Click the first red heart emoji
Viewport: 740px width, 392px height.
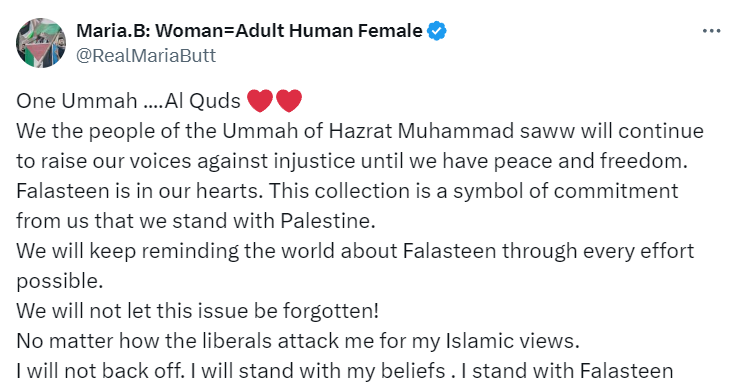click(260, 101)
